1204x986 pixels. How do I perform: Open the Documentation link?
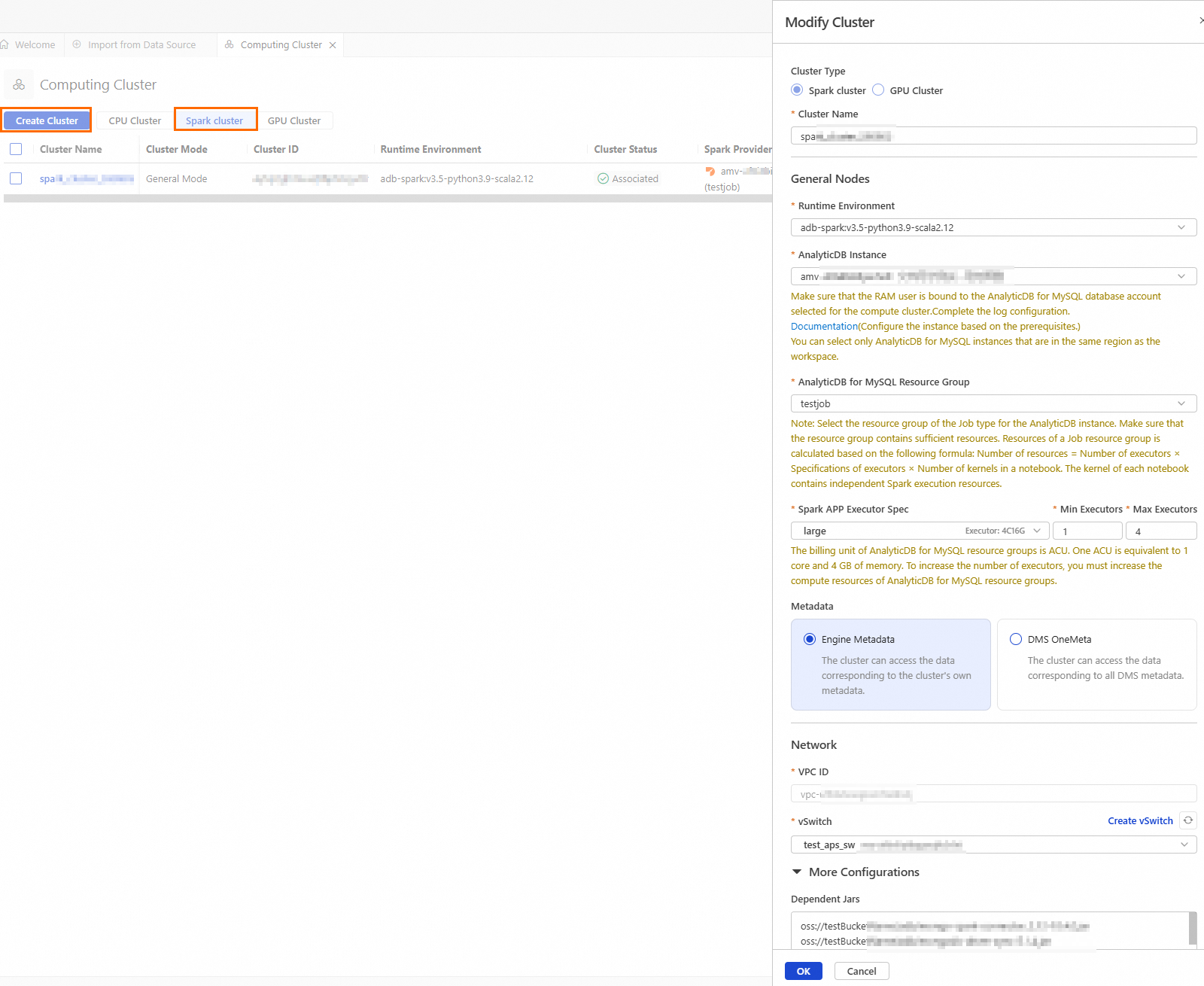coord(824,326)
